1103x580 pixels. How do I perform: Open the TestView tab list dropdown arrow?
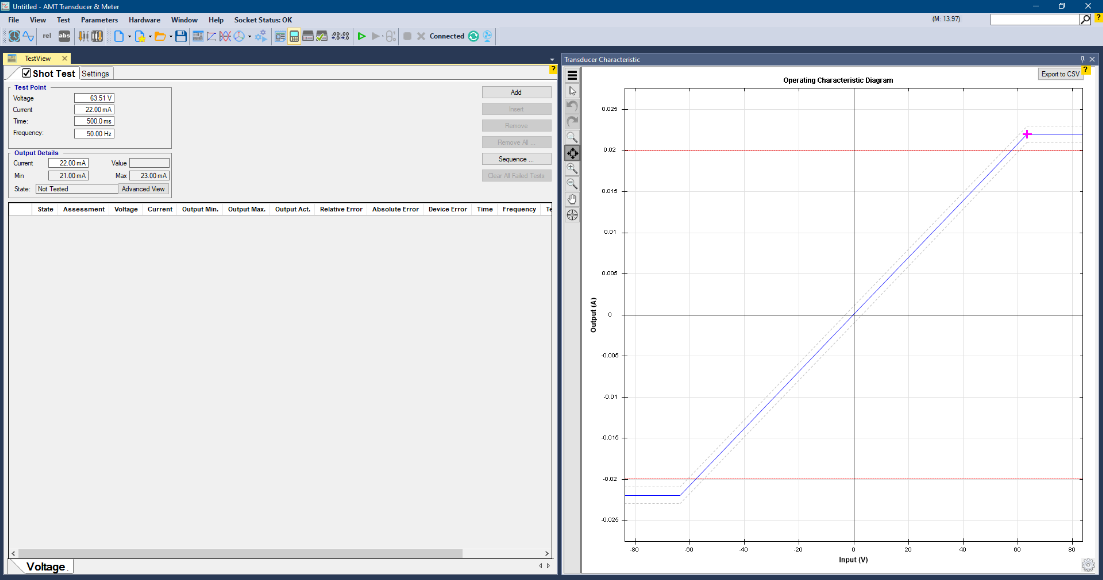pyautogui.click(x=552, y=59)
